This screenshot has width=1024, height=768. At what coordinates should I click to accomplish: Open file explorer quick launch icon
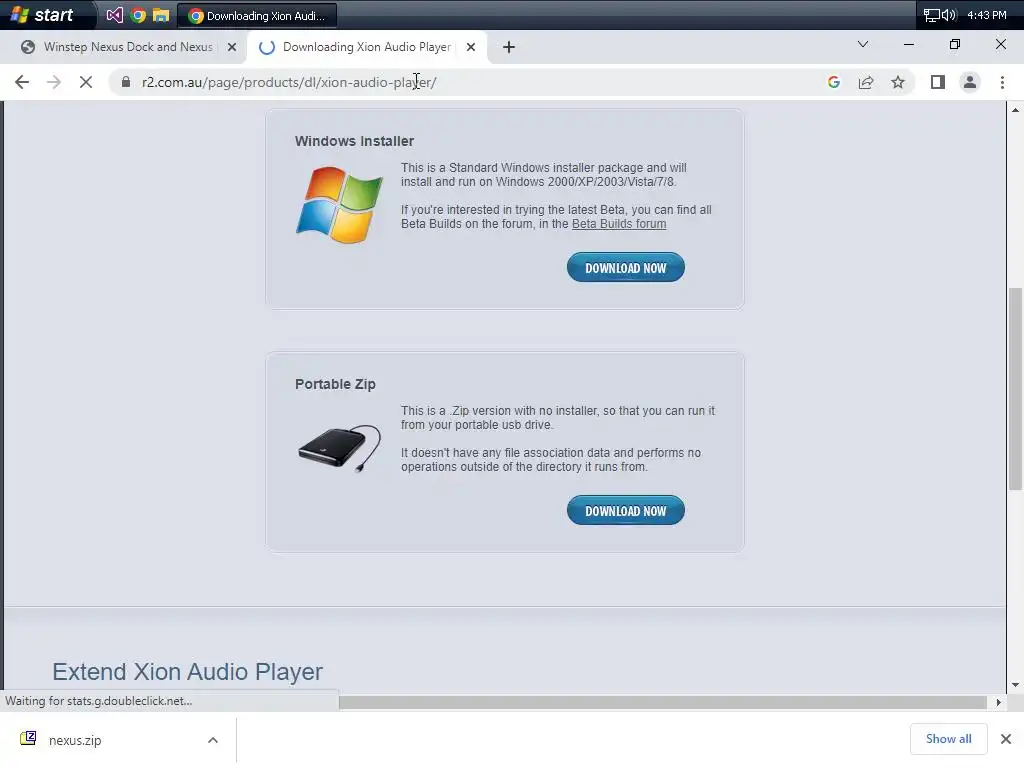tap(161, 14)
